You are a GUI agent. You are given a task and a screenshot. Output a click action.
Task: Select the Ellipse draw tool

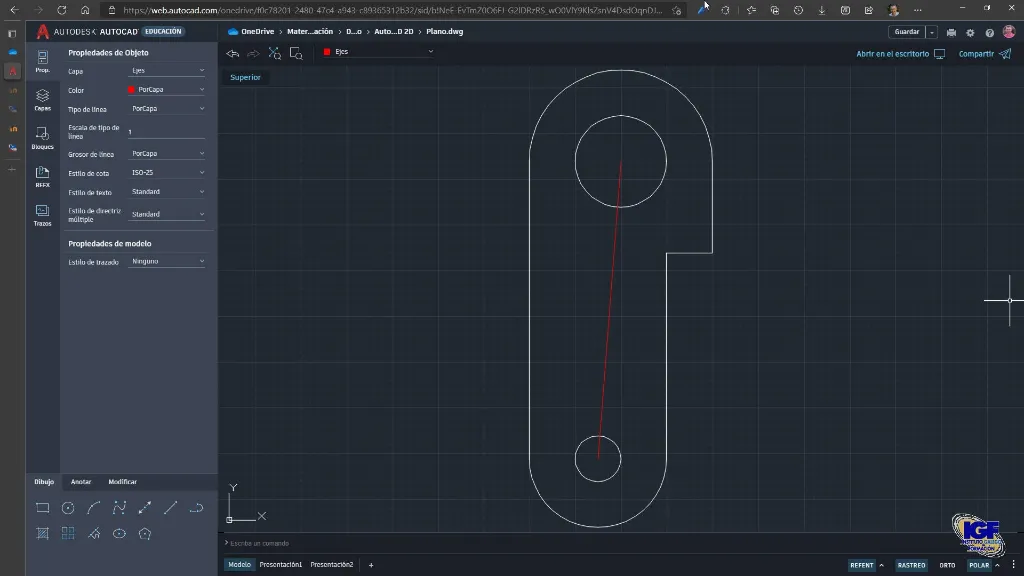[119, 534]
